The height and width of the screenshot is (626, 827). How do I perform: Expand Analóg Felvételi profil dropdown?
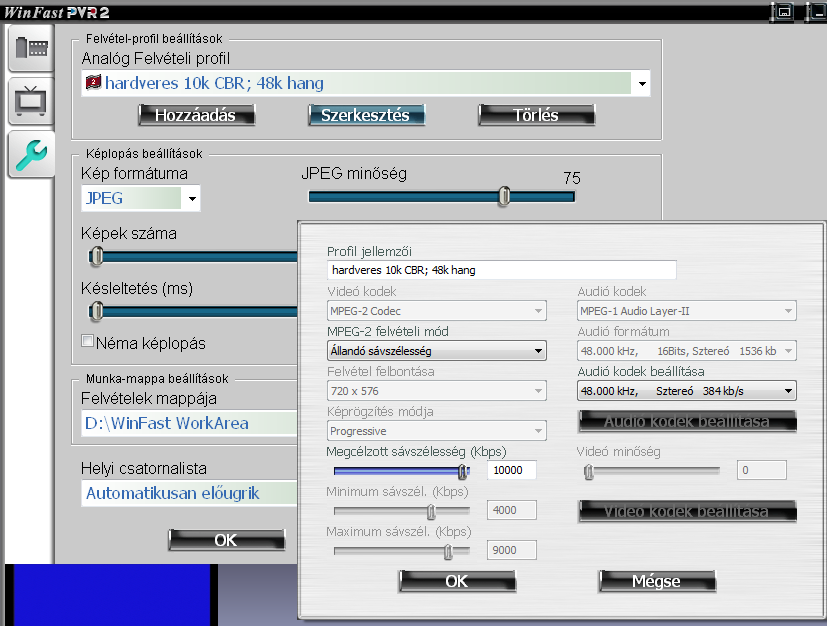[642, 83]
